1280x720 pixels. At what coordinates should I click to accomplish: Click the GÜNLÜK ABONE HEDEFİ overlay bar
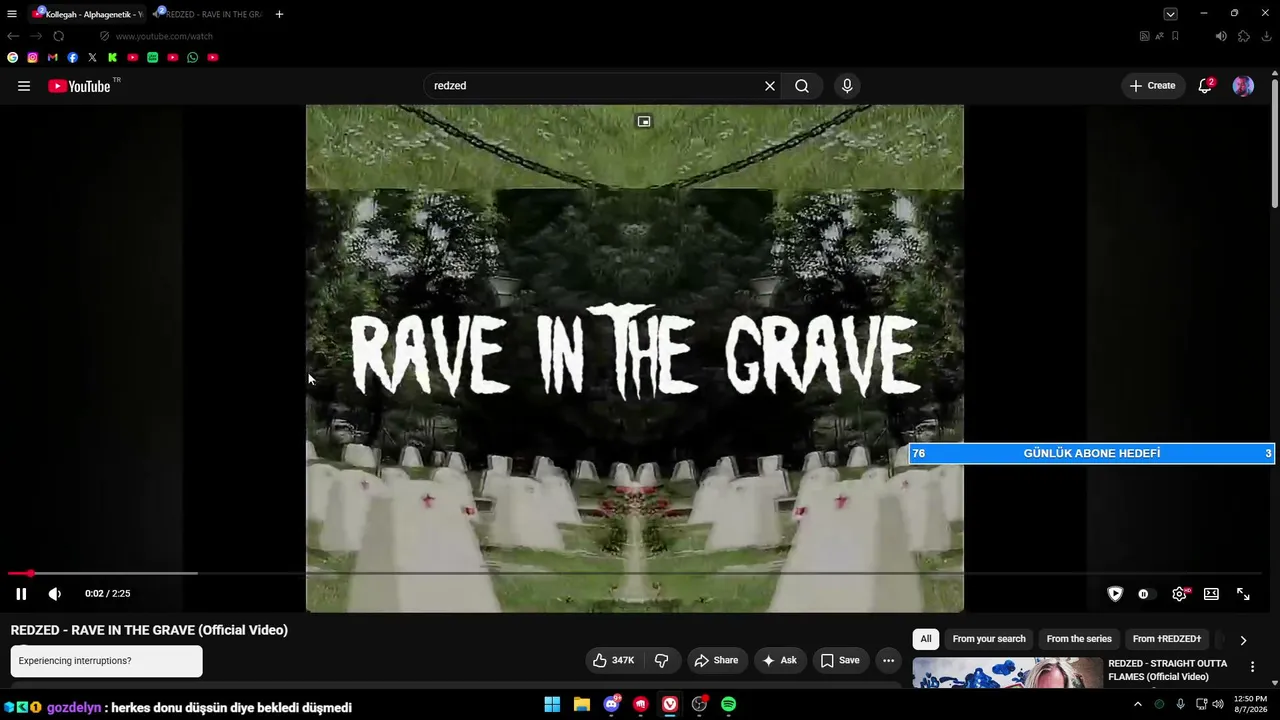(x=1092, y=454)
